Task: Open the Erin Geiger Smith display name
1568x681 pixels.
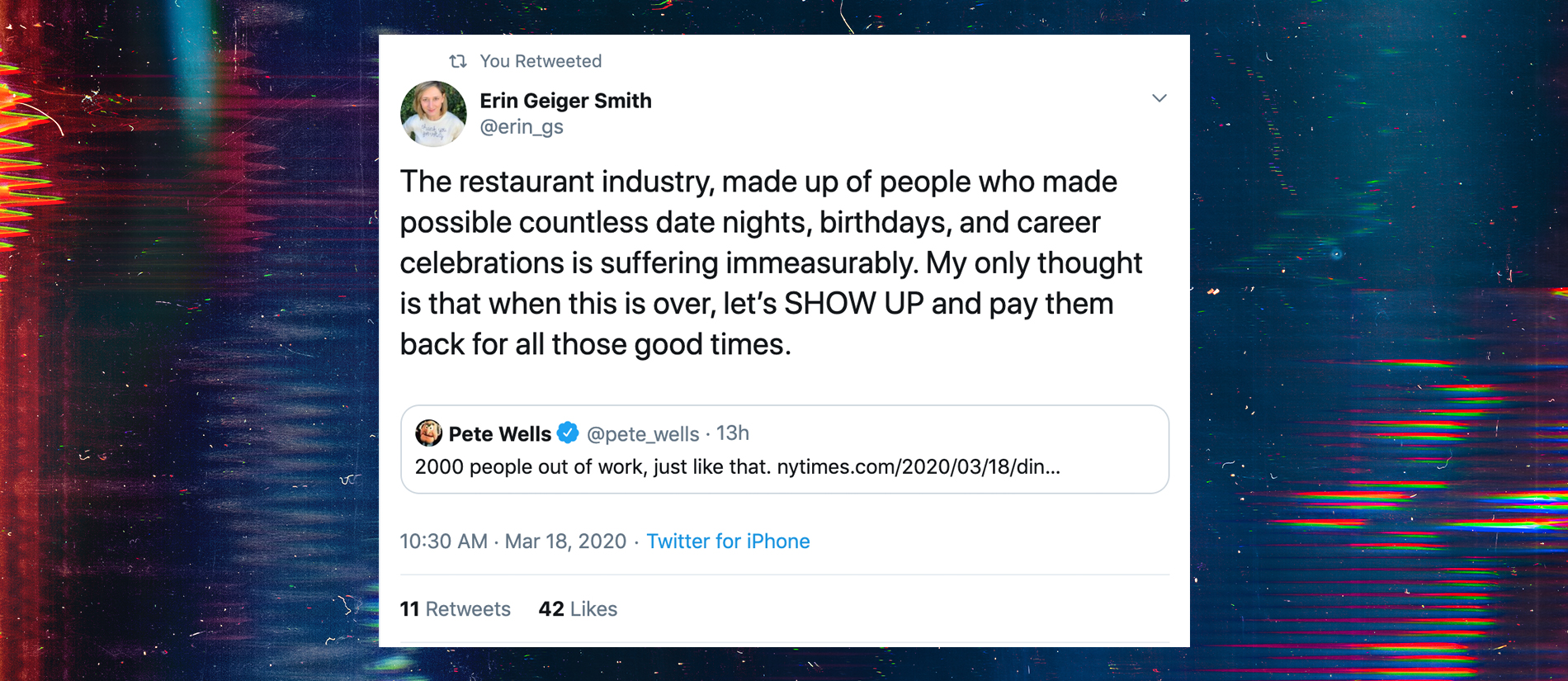Action: coord(565,101)
